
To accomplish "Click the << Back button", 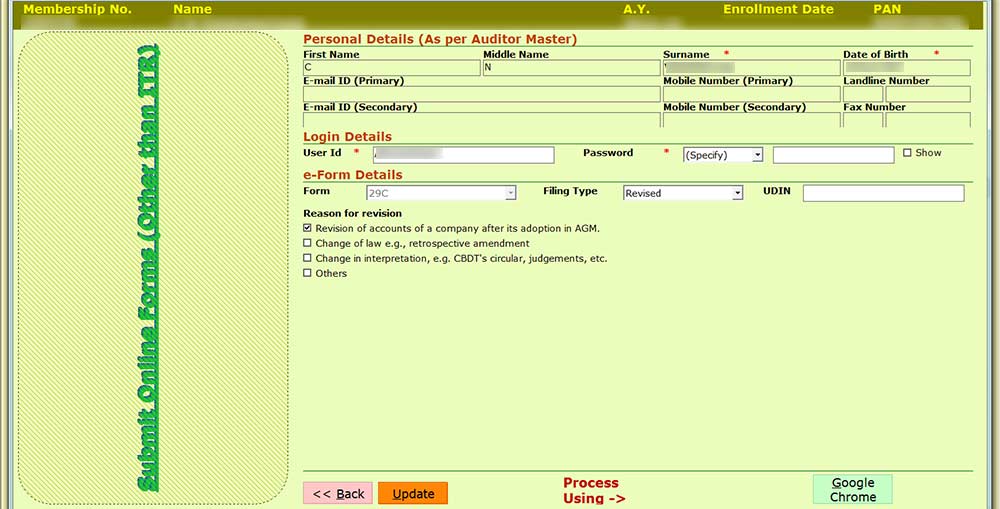I will 338,493.
